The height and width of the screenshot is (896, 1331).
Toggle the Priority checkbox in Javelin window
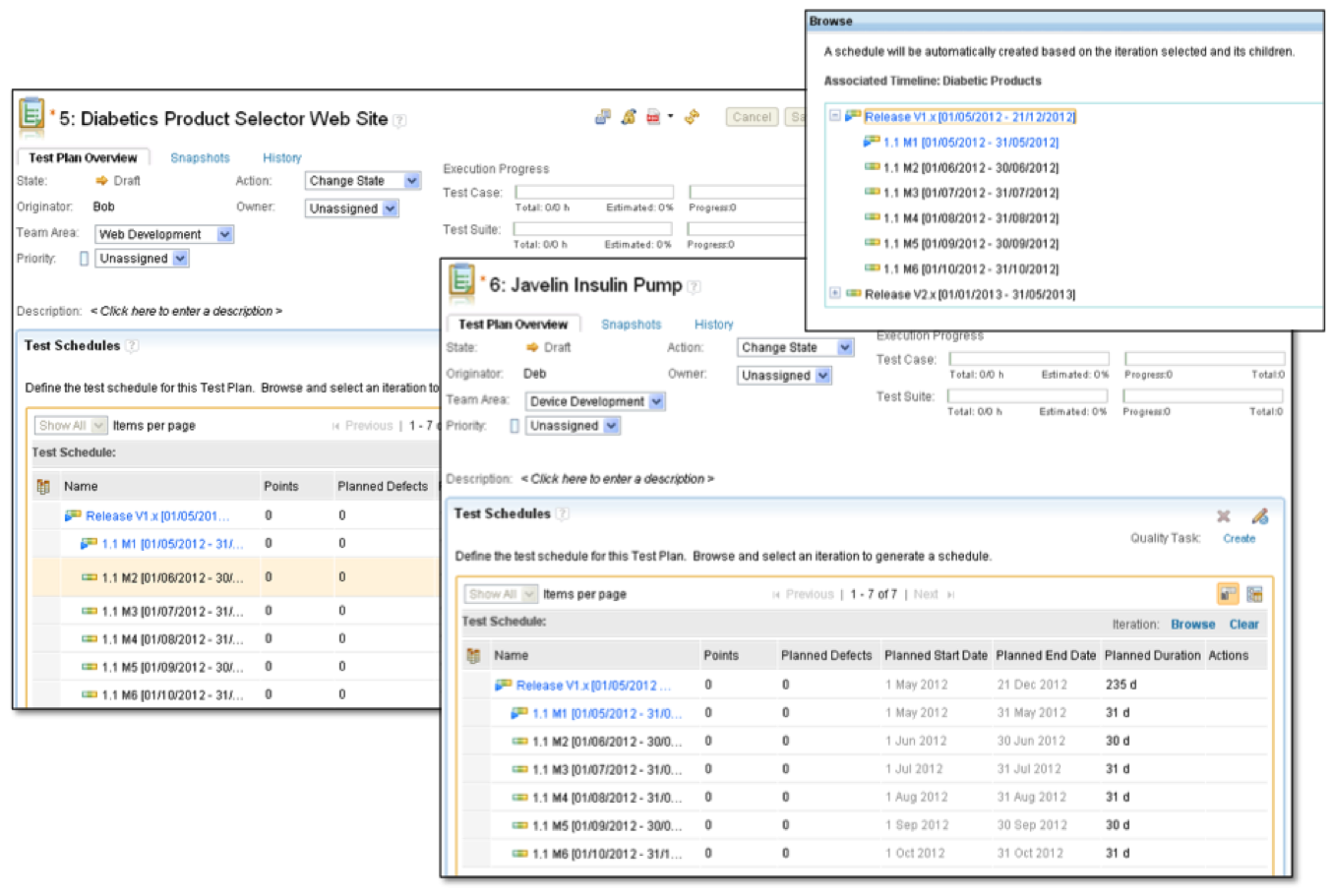pyautogui.click(x=514, y=426)
